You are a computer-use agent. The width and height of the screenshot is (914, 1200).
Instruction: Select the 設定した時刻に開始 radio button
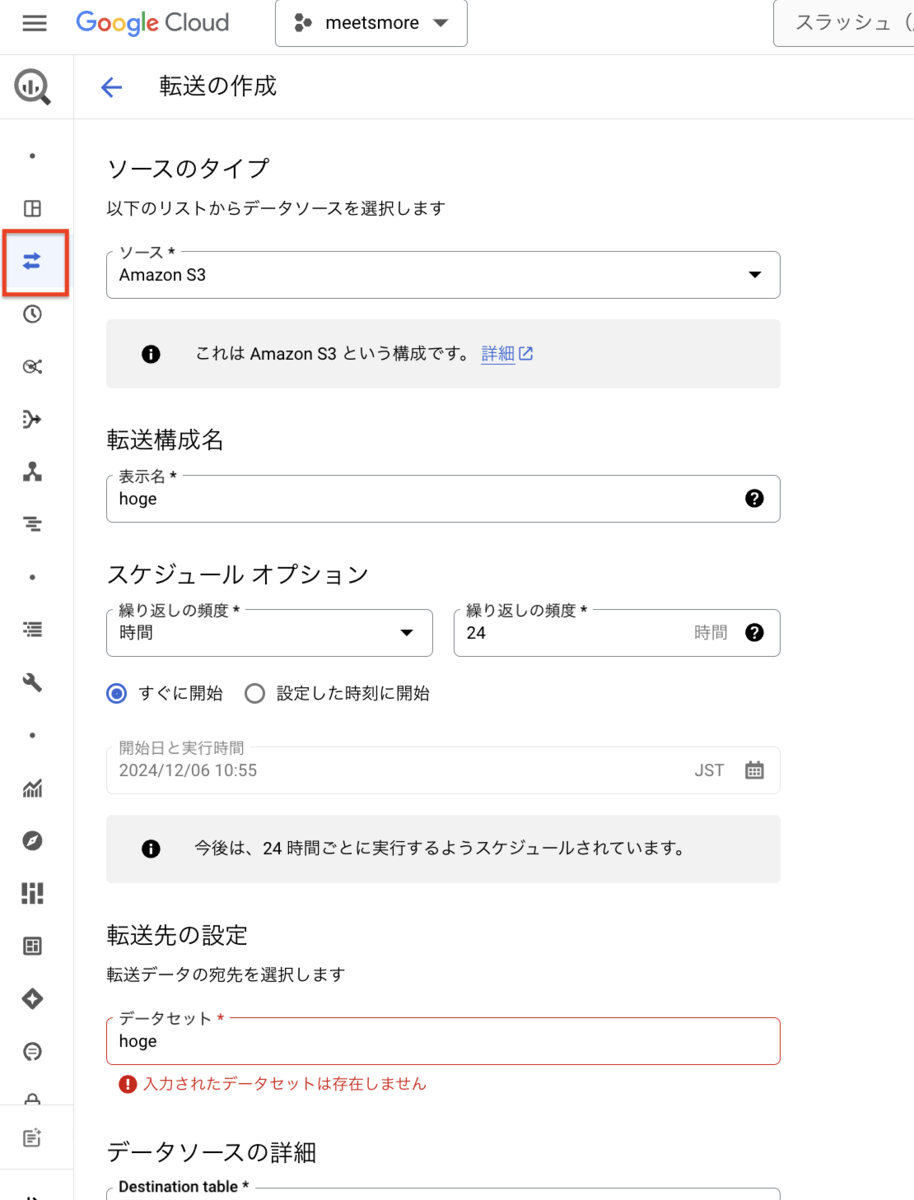(255, 693)
